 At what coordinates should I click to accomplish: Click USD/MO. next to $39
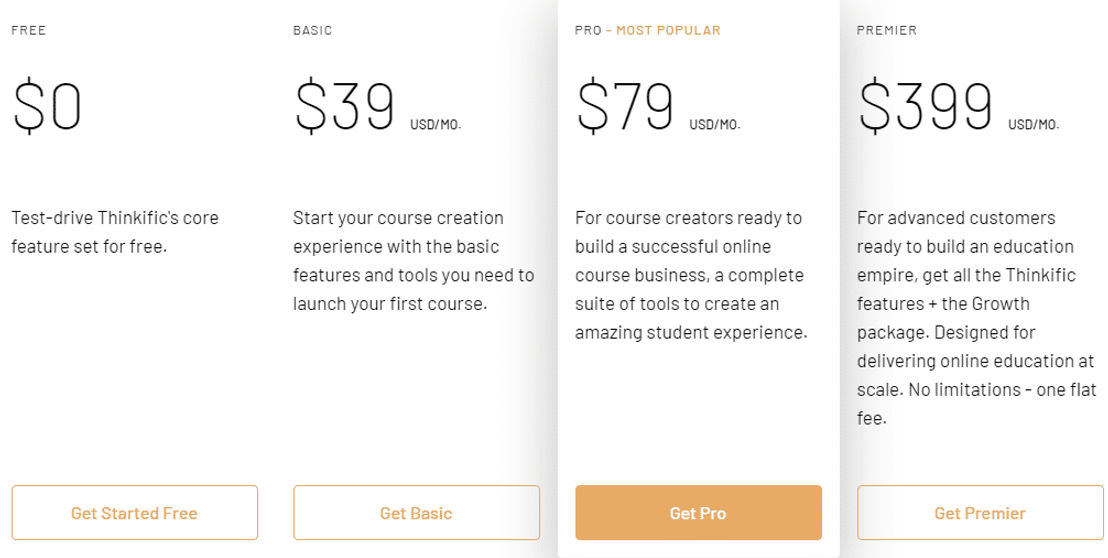click(435, 125)
